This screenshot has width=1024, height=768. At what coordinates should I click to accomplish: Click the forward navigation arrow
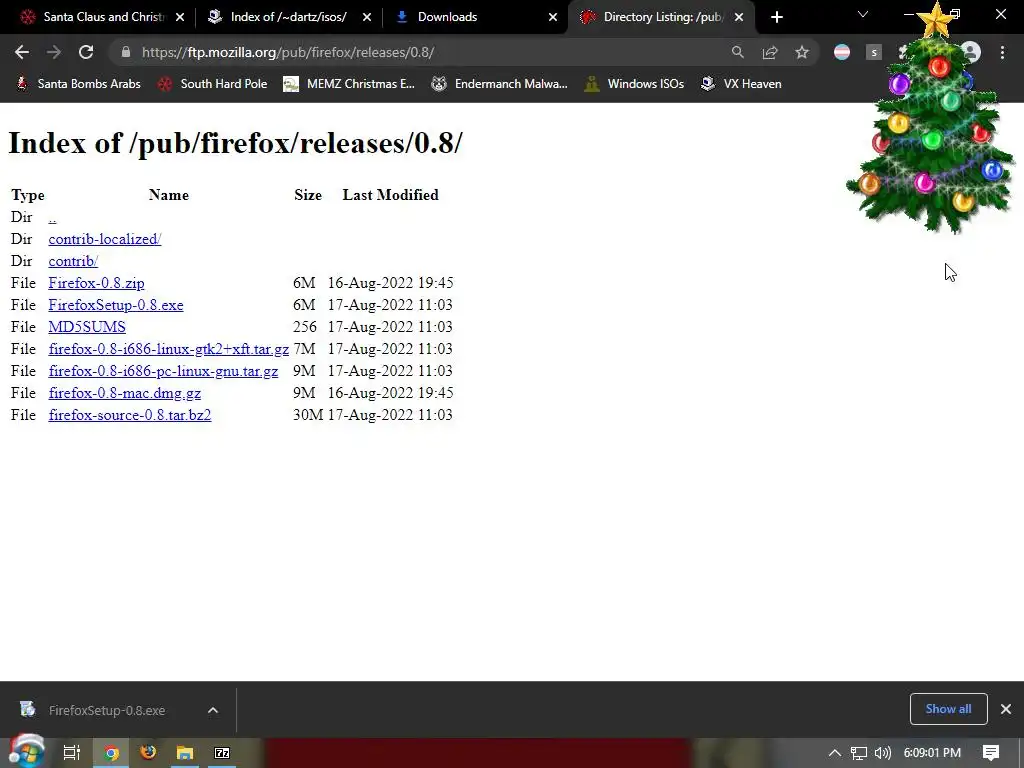[x=54, y=52]
